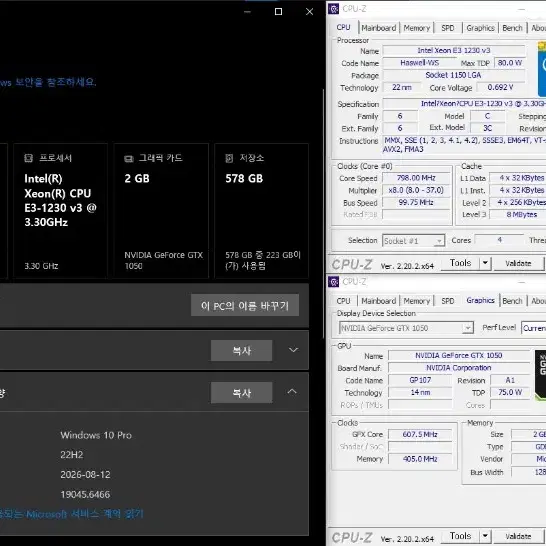Screen dimensions: 546x546
Task: Click the Windows 10 Pro edition text
Action: pyautogui.click(x=96, y=435)
